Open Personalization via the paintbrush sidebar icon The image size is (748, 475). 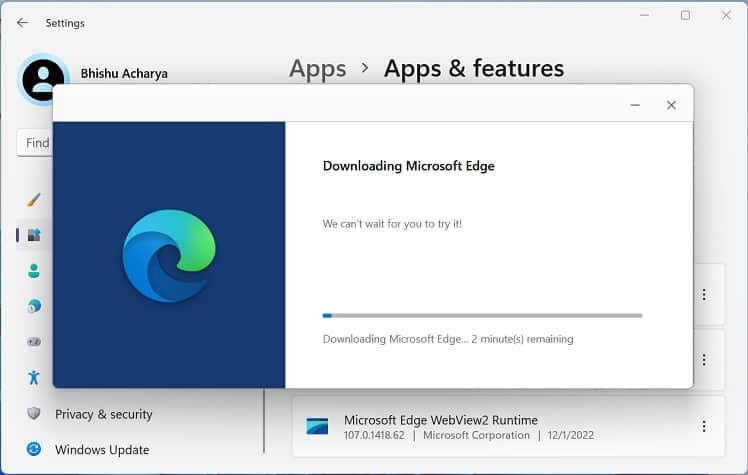pyautogui.click(x=33, y=199)
